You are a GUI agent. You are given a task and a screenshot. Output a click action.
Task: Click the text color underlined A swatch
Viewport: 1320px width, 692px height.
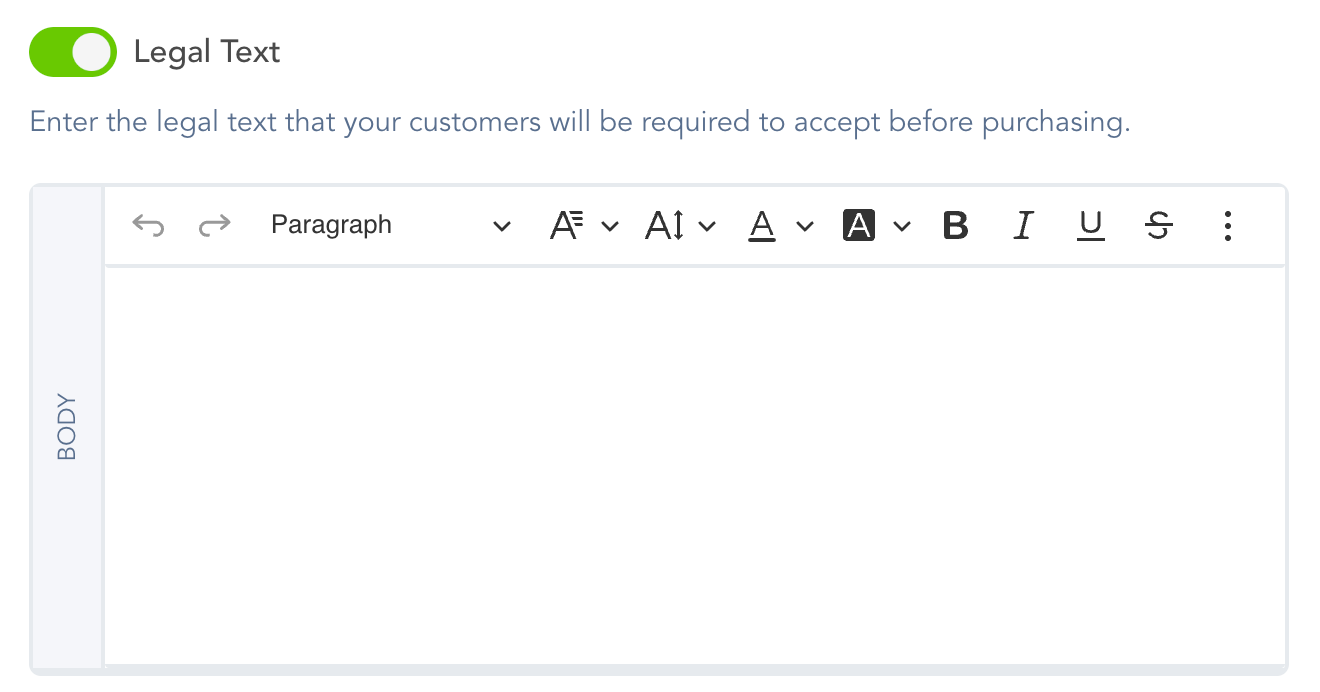[x=763, y=226]
